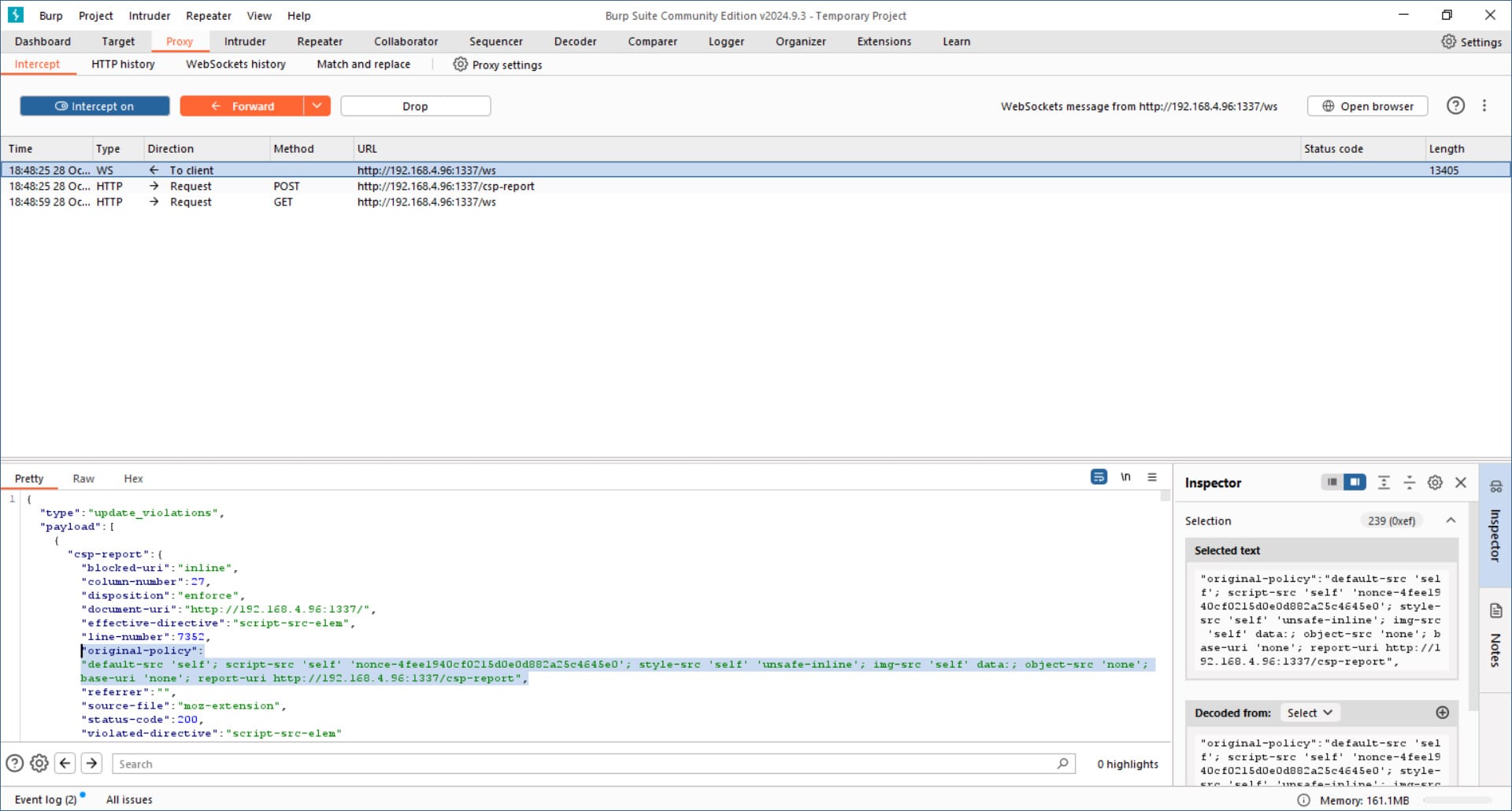Screen dimensions: 1512x811
Task: Go to next search match arrow
Action: [91, 763]
